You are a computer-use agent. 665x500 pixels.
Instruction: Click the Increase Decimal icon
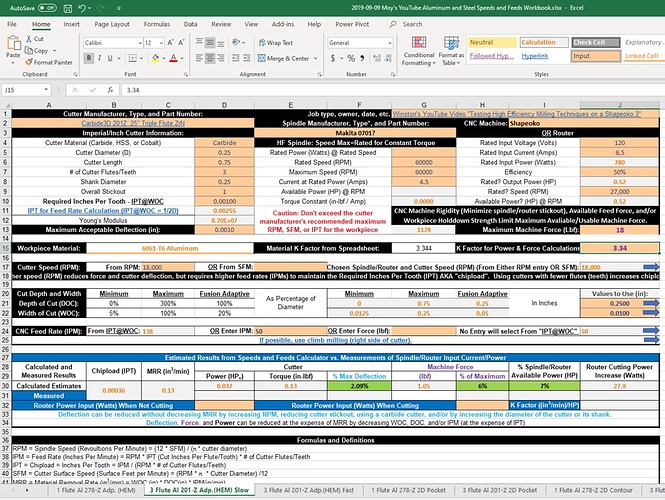377,58
